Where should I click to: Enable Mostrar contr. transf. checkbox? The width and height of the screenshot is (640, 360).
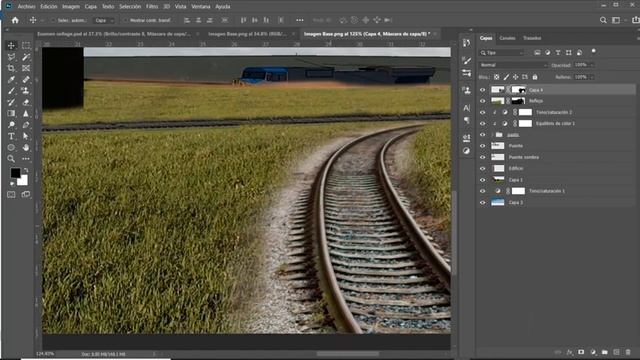(x=125, y=20)
